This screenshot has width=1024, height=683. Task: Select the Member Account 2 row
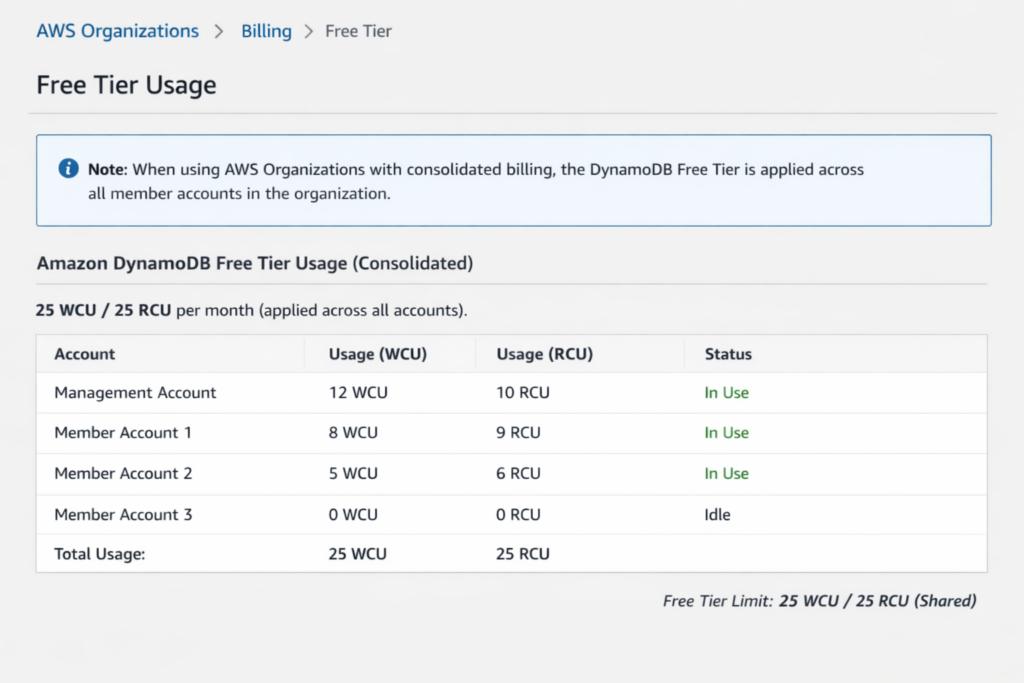tap(123, 473)
